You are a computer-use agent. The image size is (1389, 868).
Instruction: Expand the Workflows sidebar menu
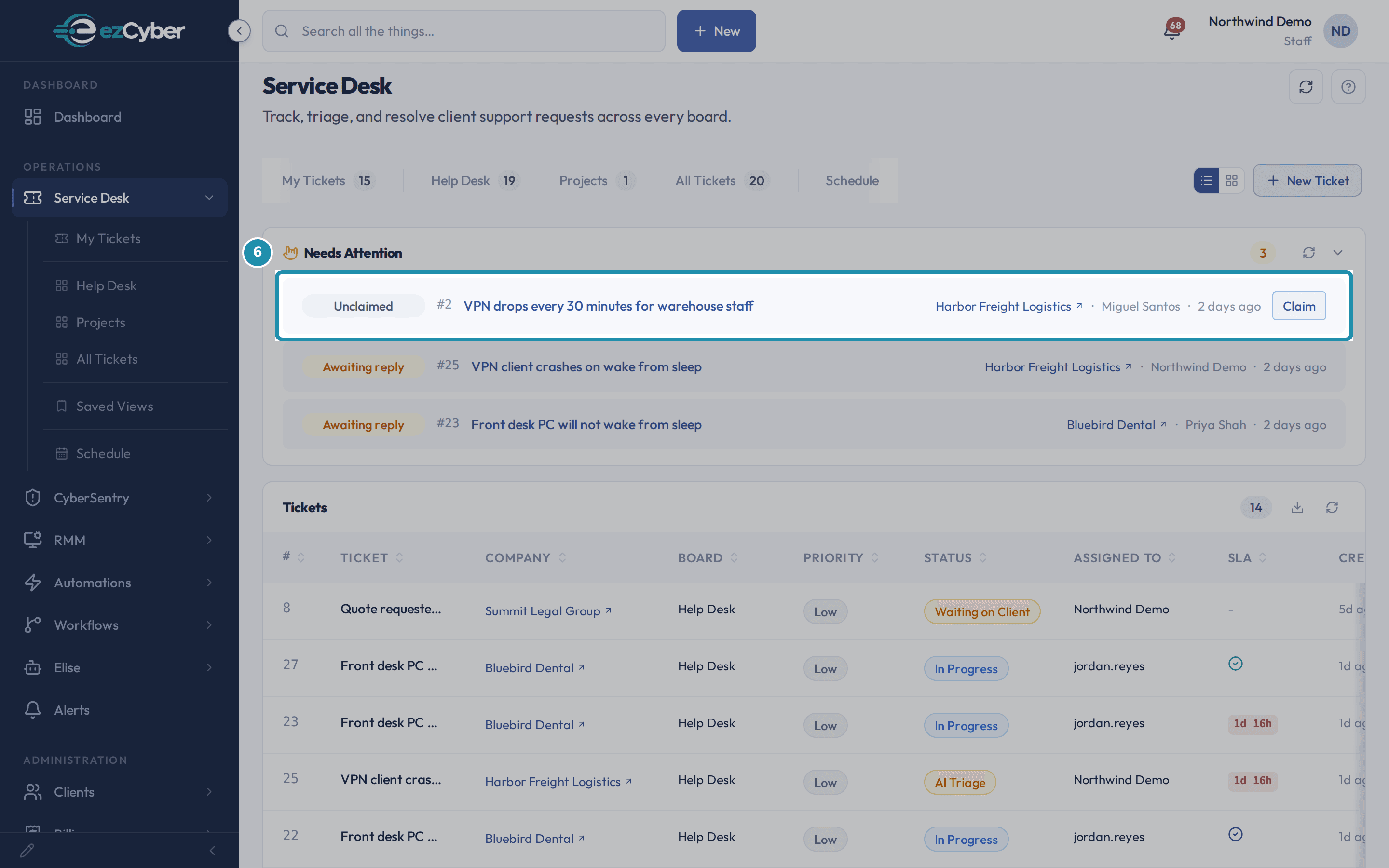(x=120, y=625)
